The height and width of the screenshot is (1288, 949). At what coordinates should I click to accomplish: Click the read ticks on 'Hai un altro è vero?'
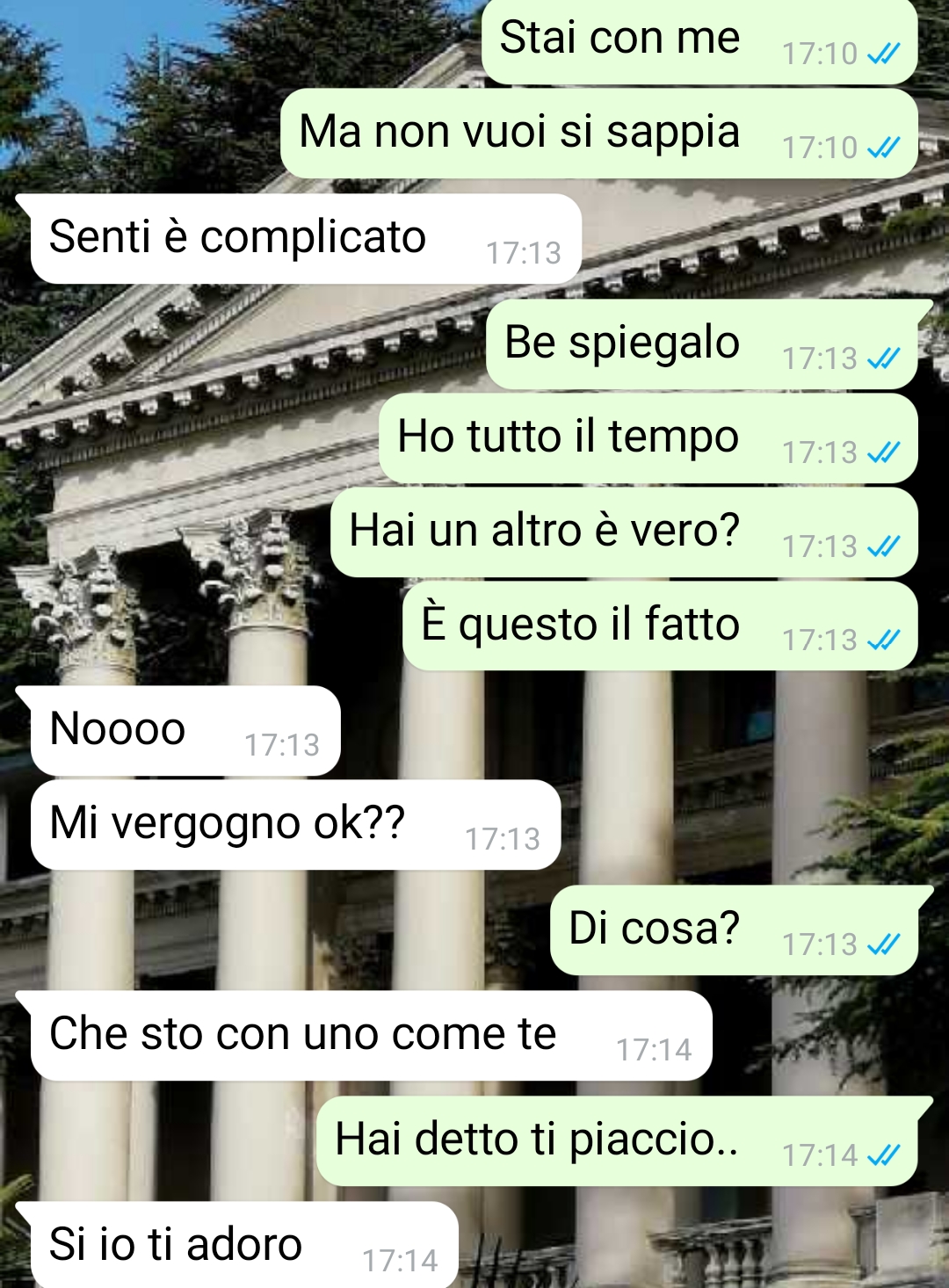tap(883, 546)
